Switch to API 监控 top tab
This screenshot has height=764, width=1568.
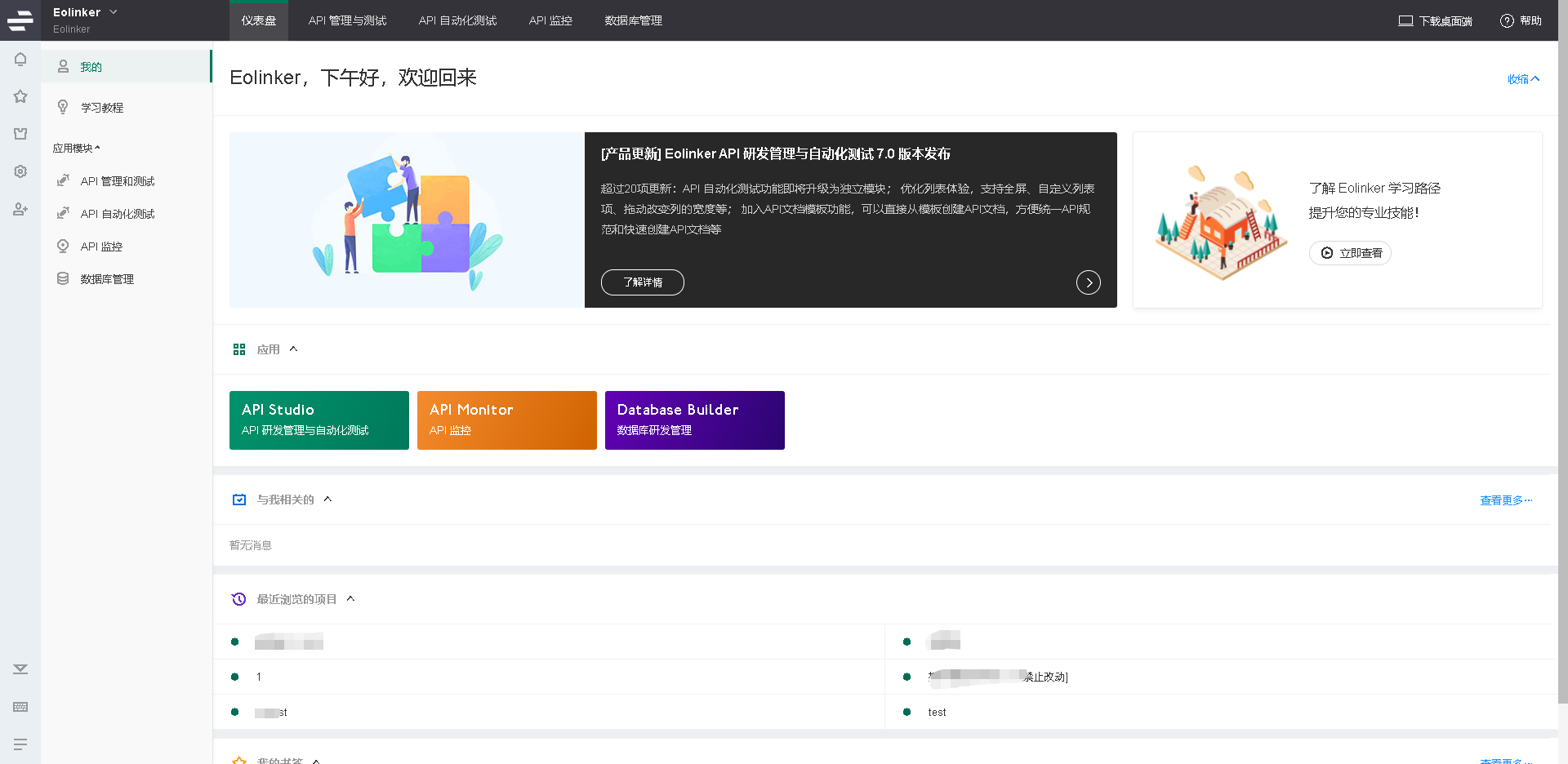[x=550, y=20]
